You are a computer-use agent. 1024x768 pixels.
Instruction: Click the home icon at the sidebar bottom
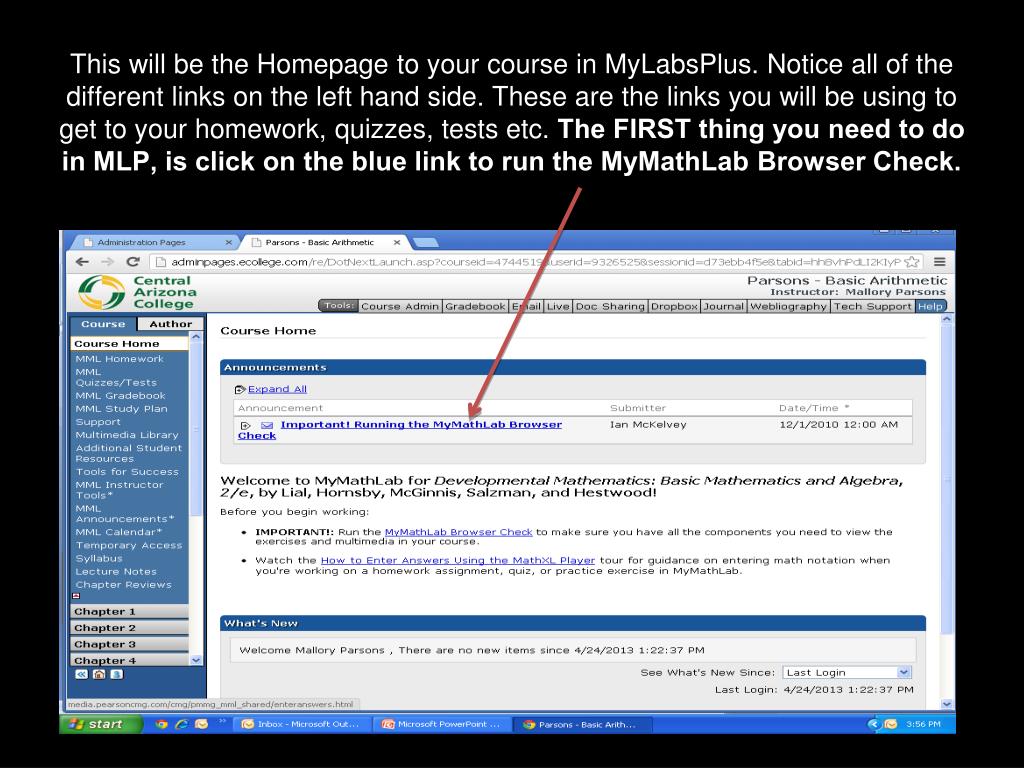[99, 675]
